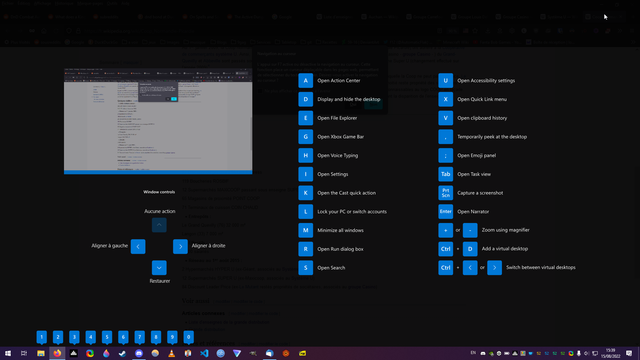Click the D key tile for Display and hide desktop
The width and height of the screenshot is (640, 360).
click(x=305, y=99)
